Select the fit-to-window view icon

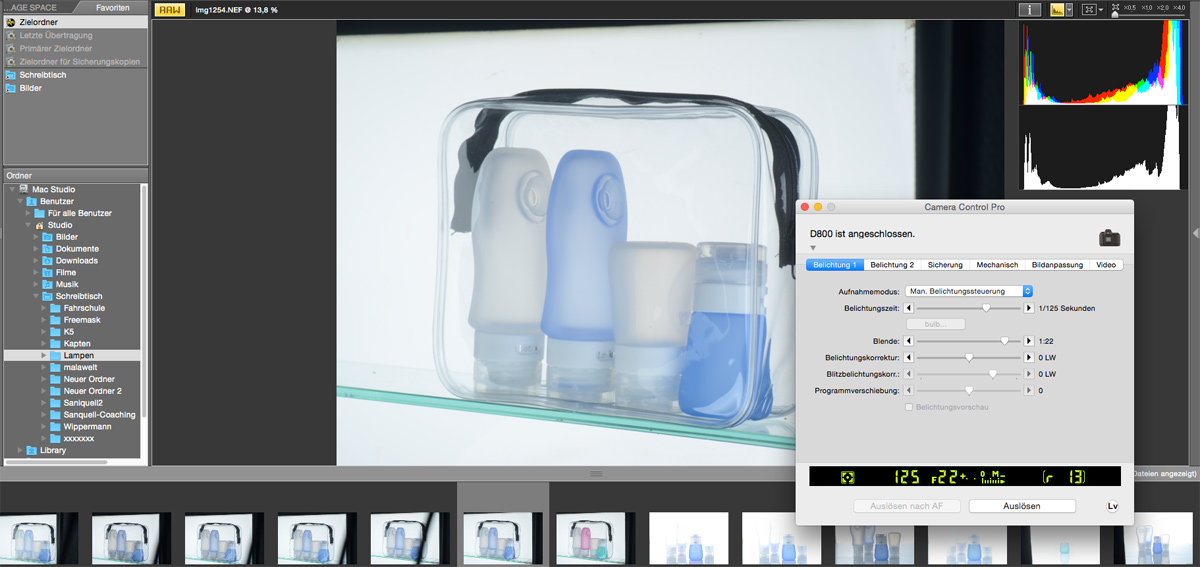tap(1088, 9)
